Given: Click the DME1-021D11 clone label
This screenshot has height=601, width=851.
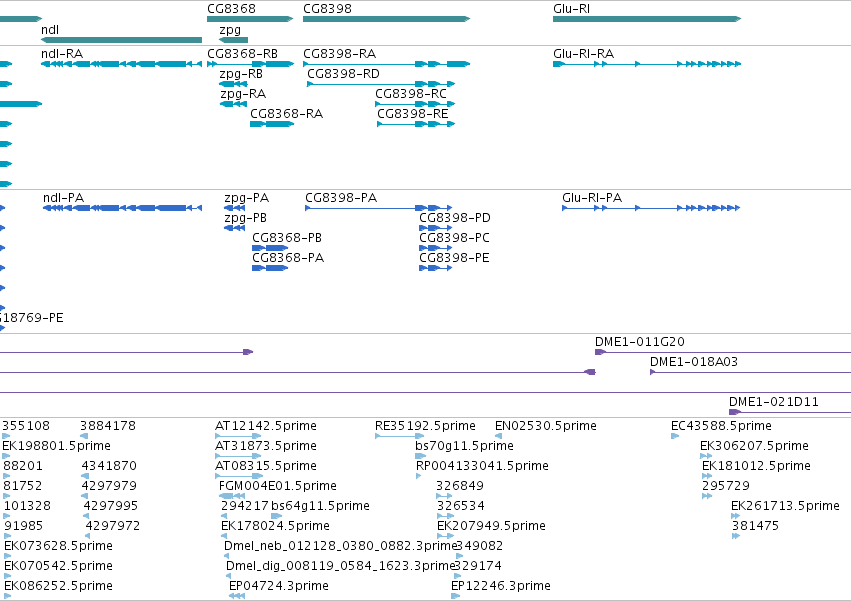Looking at the screenshot, I should pos(773,402).
